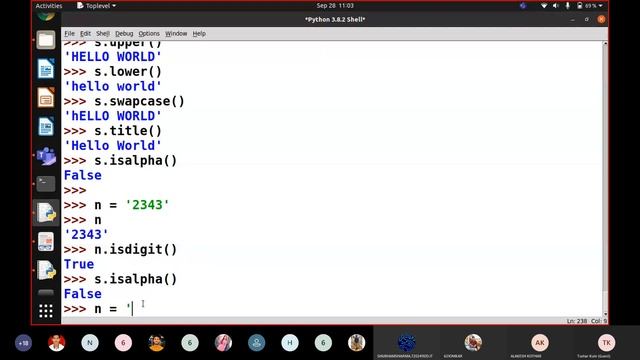The width and height of the screenshot is (640, 360).
Task: Select the blue patterned avatar tile
Action: point(407,343)
